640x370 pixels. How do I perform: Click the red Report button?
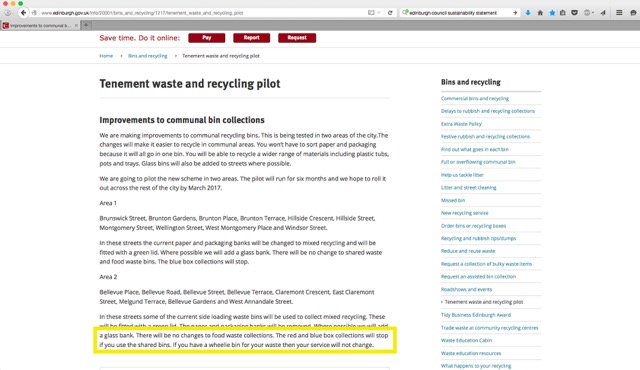click(x=251, y=38)
